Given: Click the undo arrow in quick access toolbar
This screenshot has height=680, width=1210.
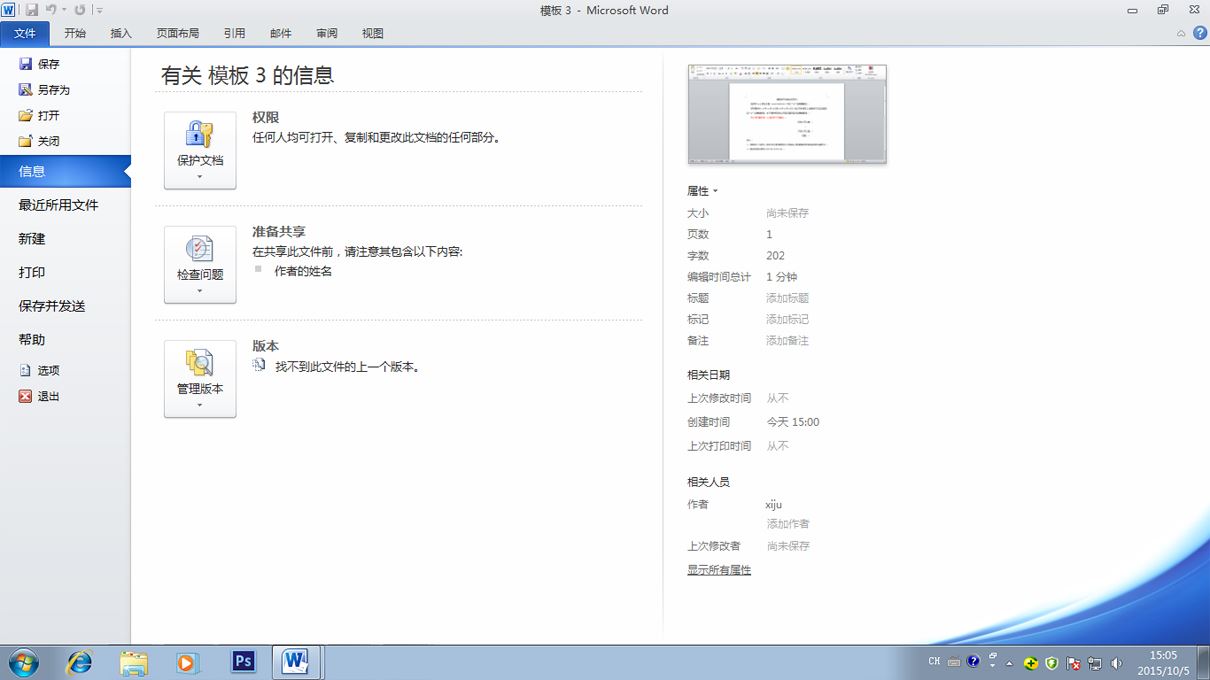Looking at the screenshot, I should [x=50, y=10].
